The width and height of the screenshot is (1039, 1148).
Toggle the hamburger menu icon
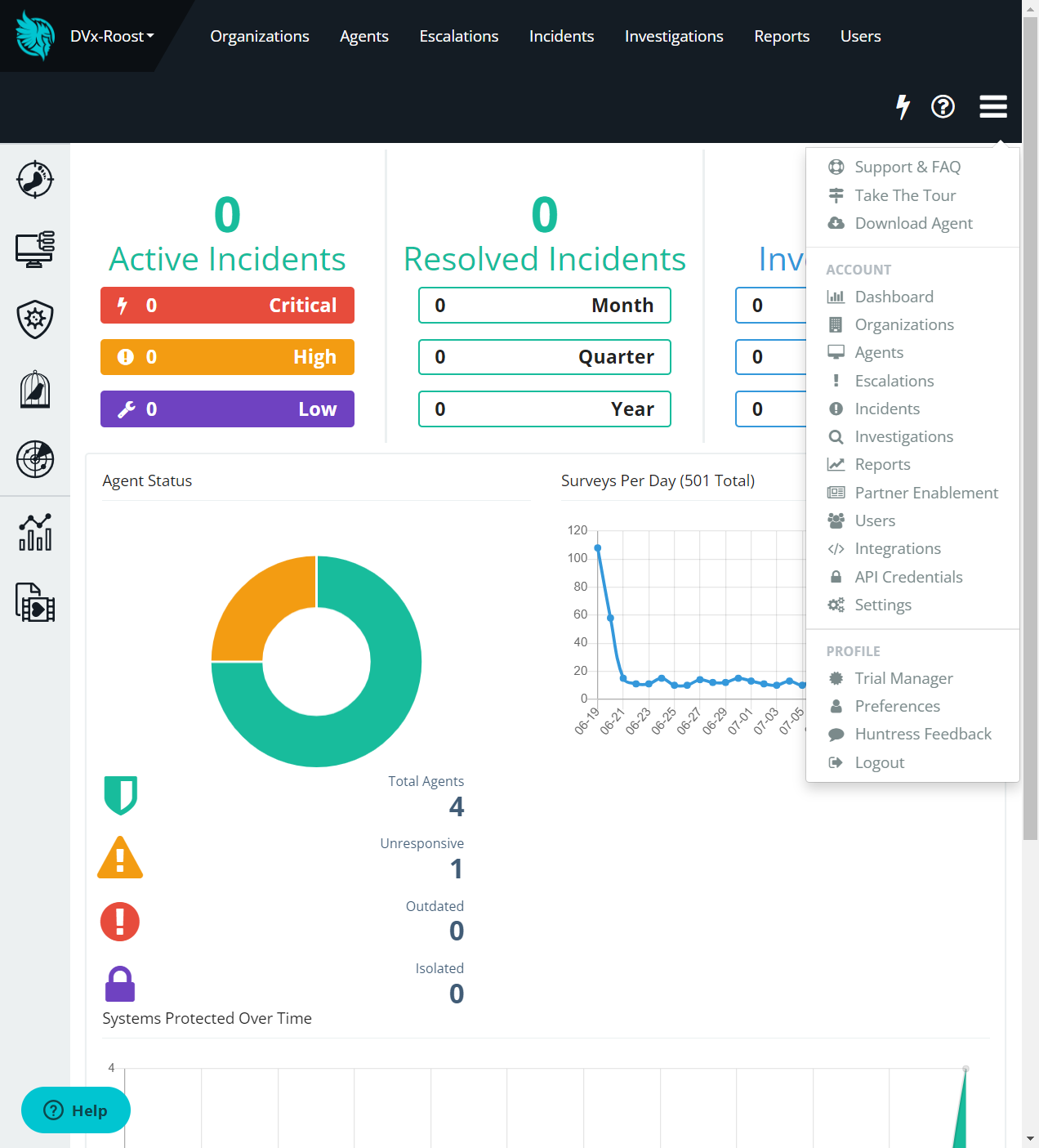993,106
